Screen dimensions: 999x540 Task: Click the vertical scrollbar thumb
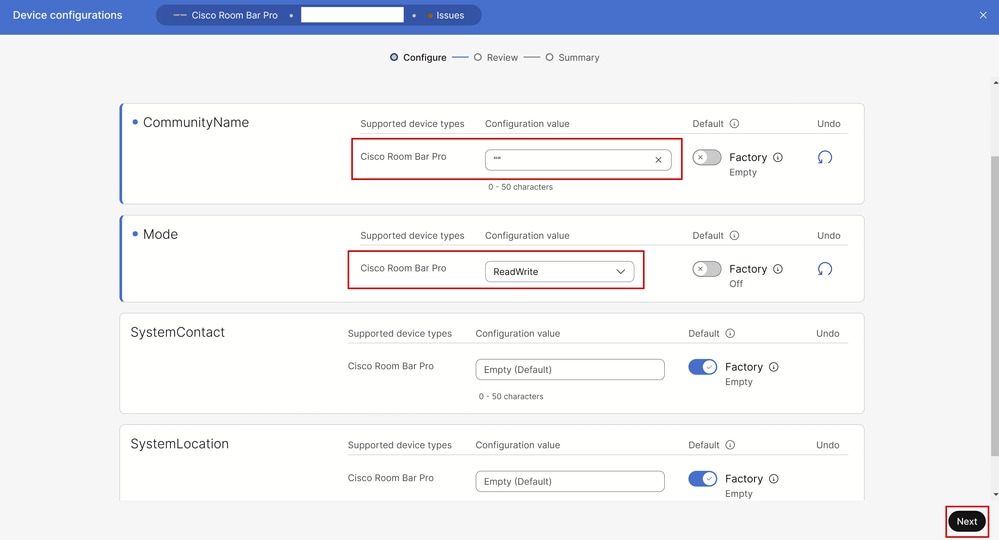(995, 306)
